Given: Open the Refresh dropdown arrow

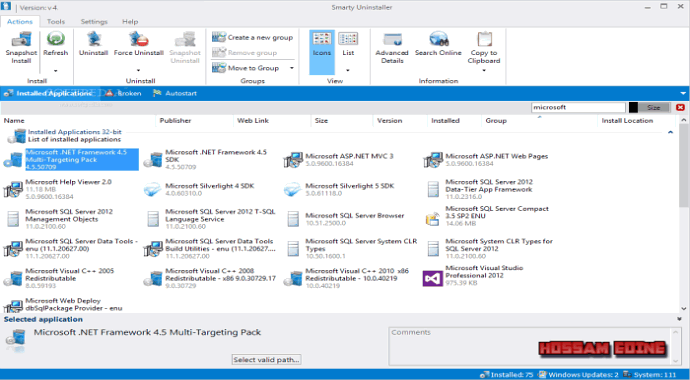Looking at the screenshot, I should 55,70.
